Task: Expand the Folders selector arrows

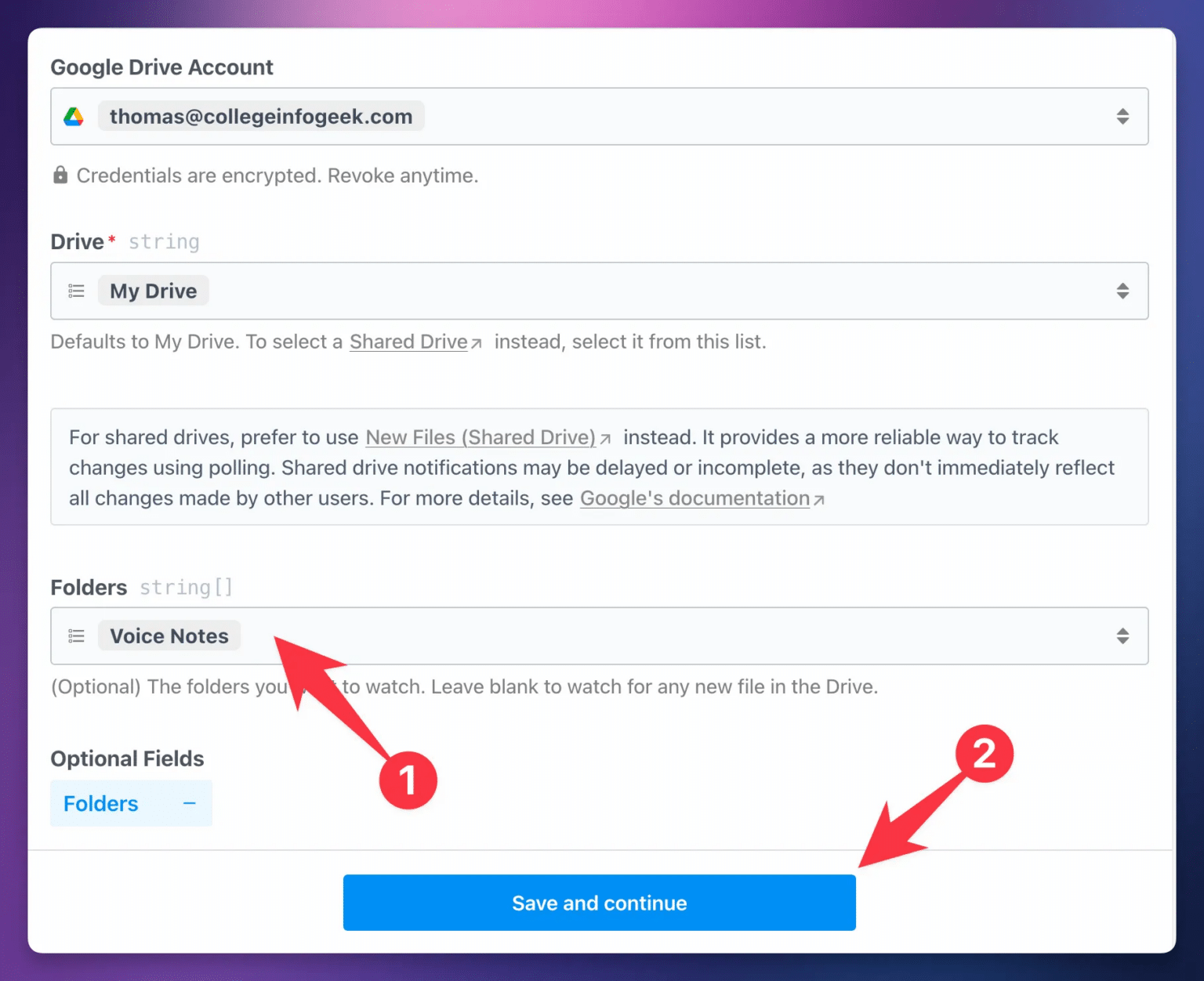Action: (1122, 636)
